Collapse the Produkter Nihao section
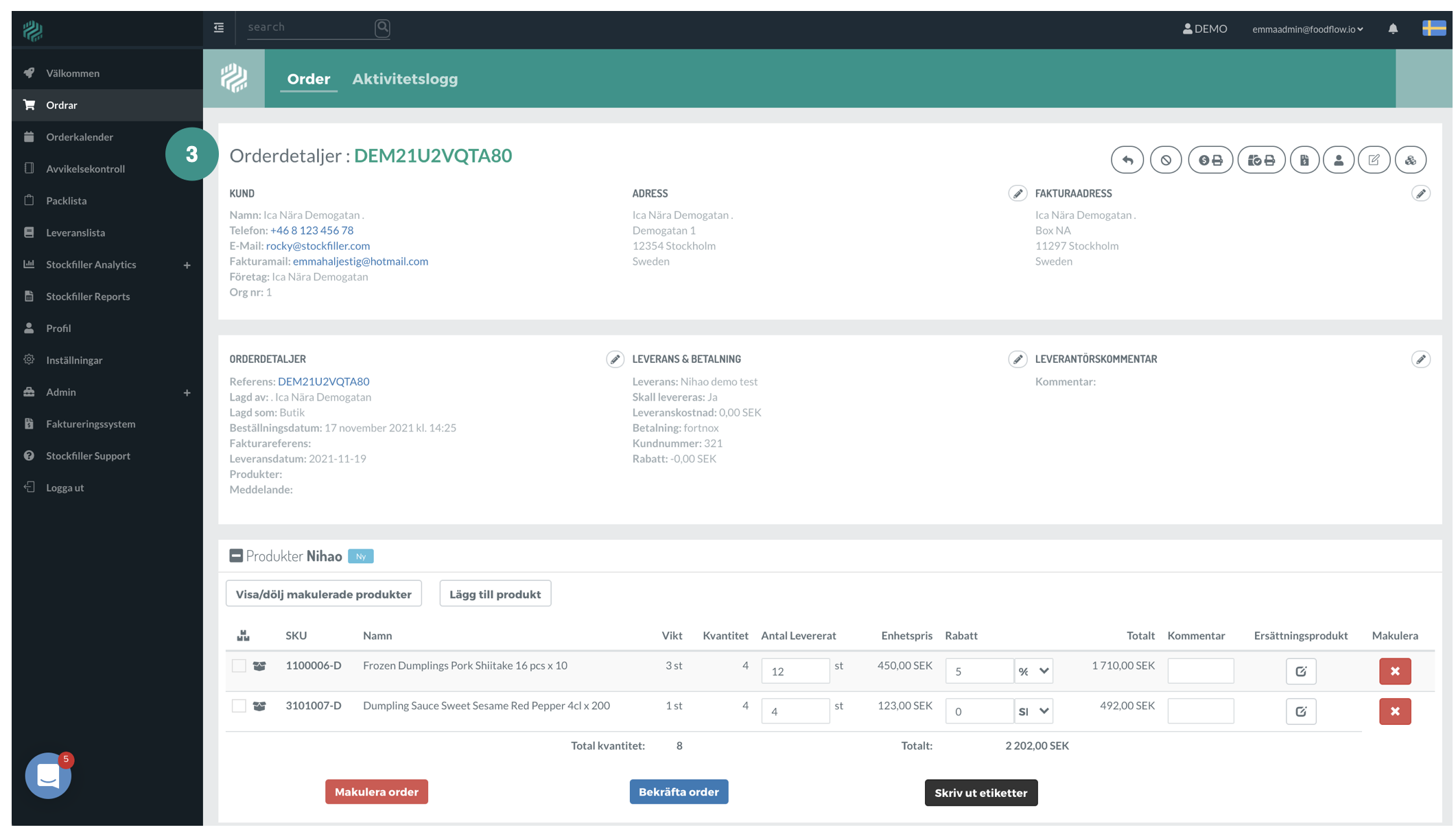The height and width of the screenshot is (834, 1456). click(x=236, y=556)
